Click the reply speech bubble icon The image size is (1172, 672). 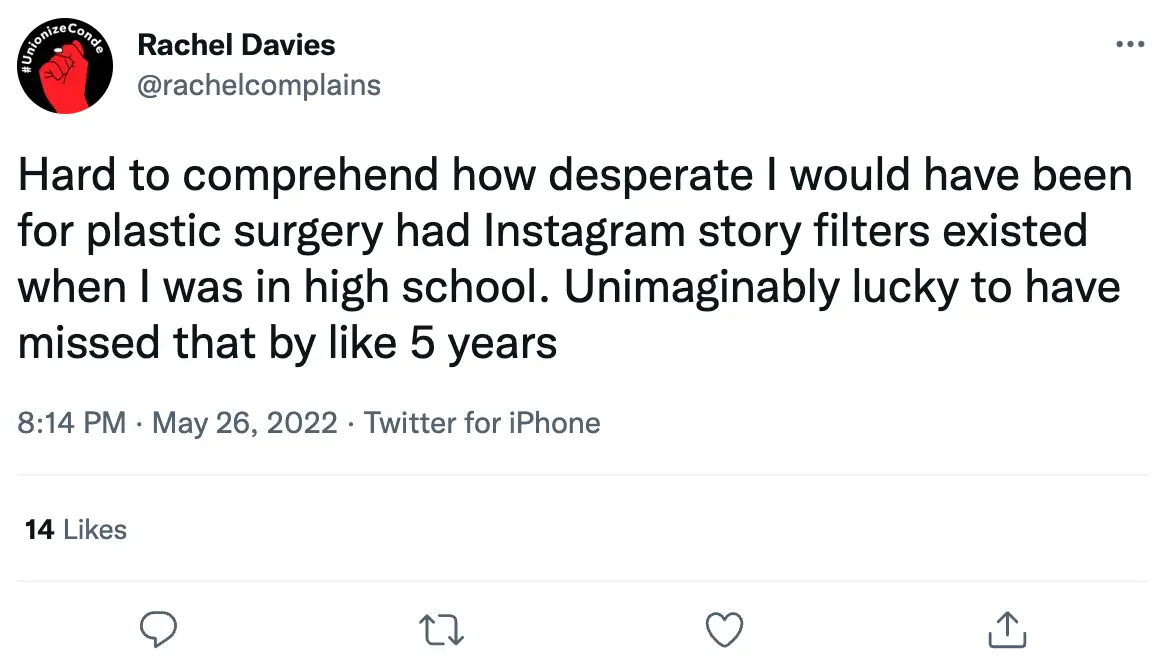point(158,629)
